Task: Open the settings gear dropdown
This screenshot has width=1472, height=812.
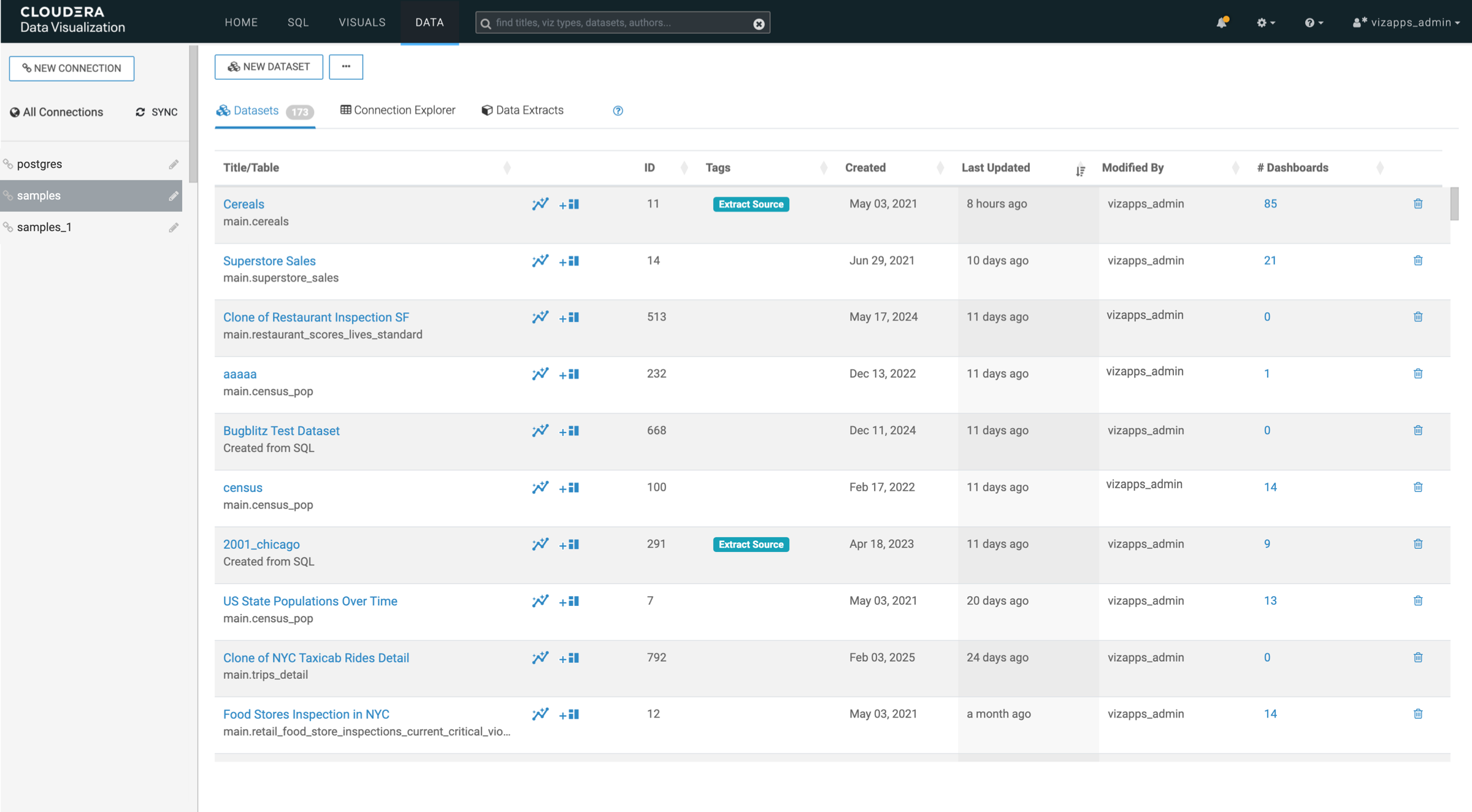Action: [1265, 23]
